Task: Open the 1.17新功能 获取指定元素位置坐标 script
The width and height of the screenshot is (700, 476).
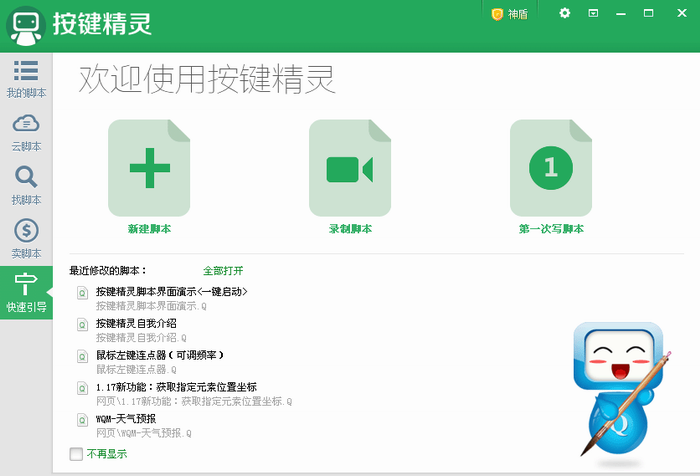Action: (x=176, y=387)
